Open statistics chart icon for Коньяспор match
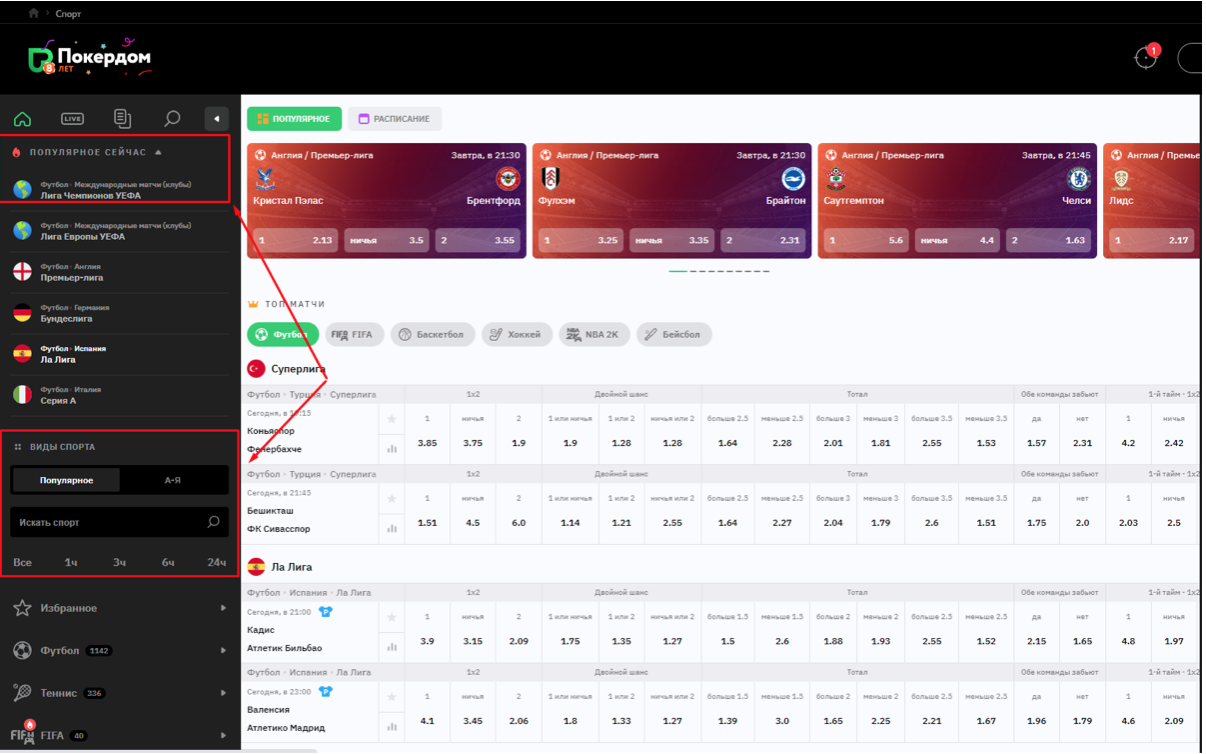The width and height of the screenshot is (1206, 754). click(392, 449)
